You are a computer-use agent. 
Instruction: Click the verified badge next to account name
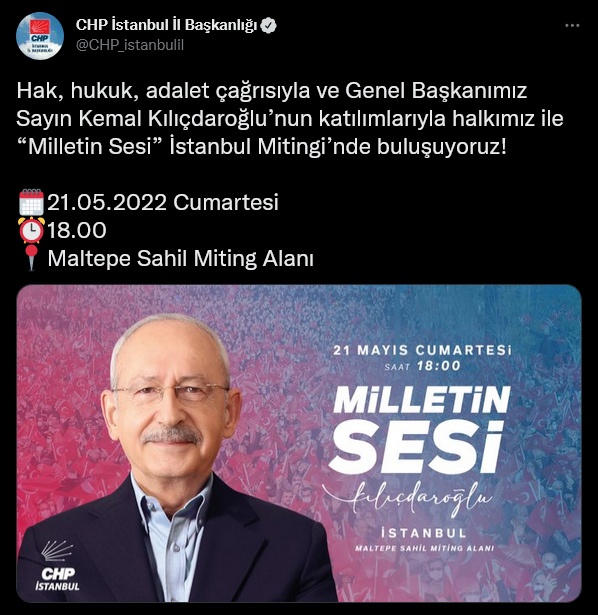tap(269, 25)
